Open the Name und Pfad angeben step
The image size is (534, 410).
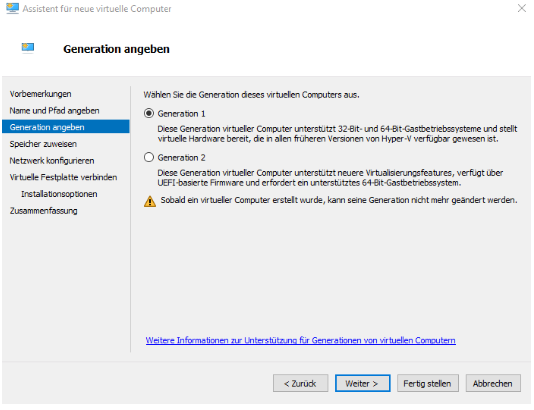point(54,111)
